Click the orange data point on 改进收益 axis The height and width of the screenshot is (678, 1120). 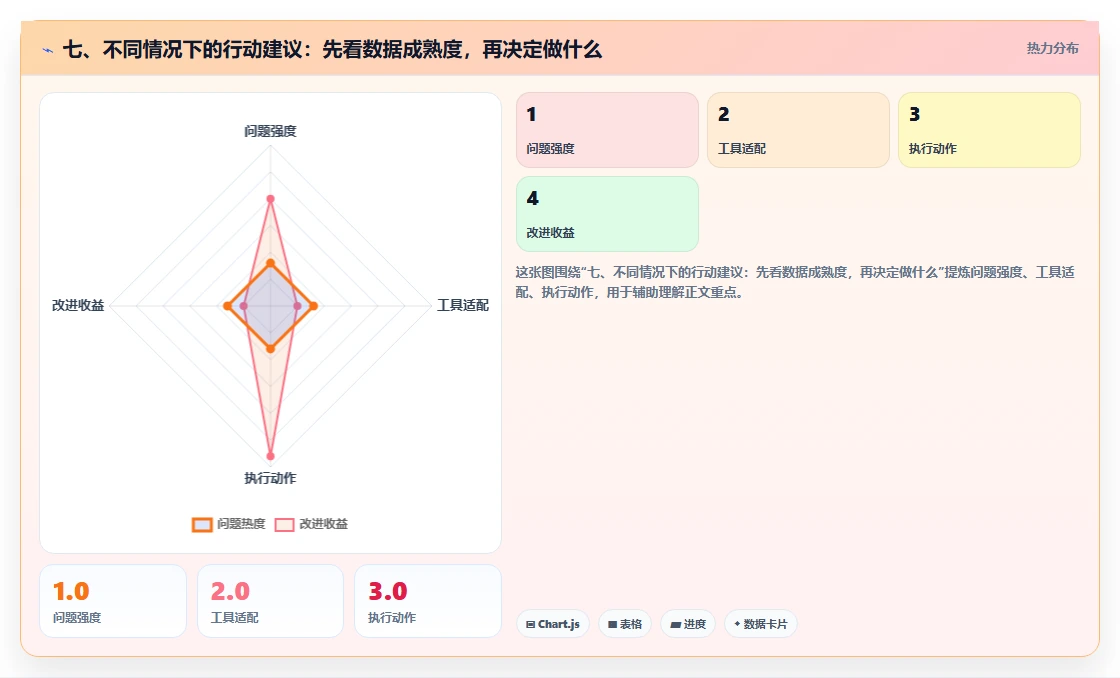[x=227, y=306]
